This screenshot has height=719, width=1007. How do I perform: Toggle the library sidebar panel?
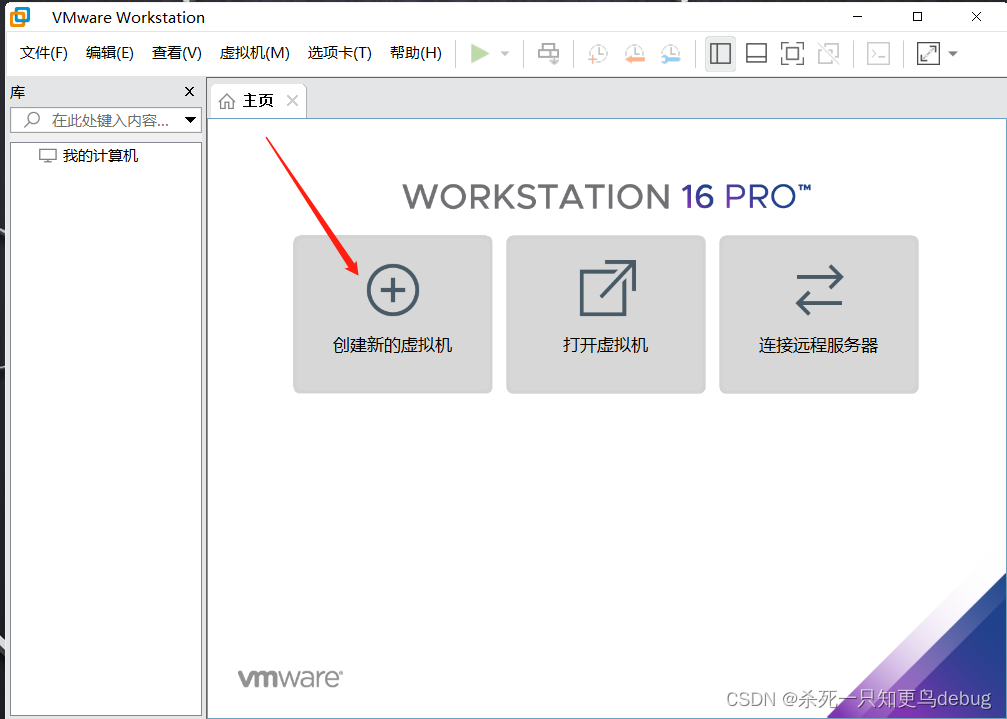720,54
